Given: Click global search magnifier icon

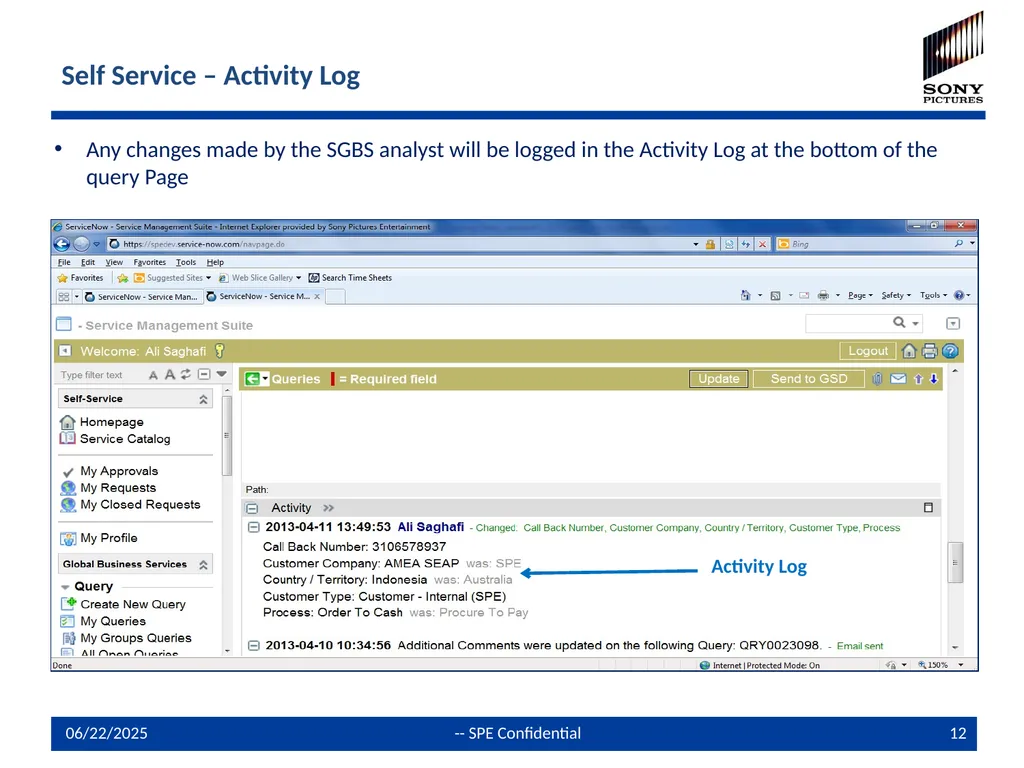Looking at the screenshot, I should click(x=899, y=323).
